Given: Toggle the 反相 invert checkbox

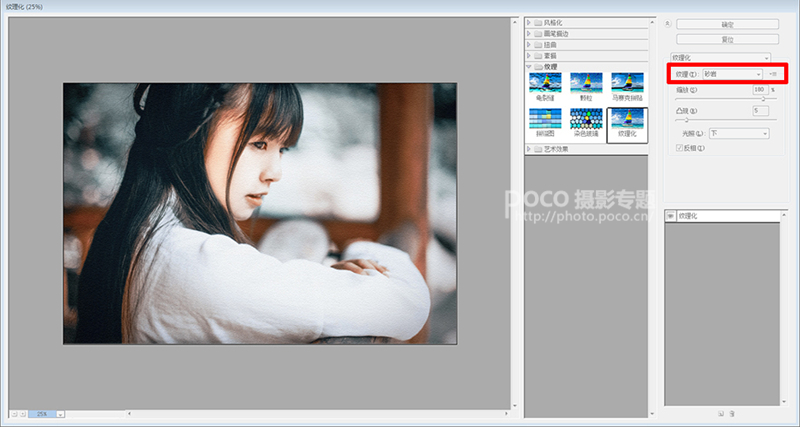Looking at the screenshot, I should point(679,148).
